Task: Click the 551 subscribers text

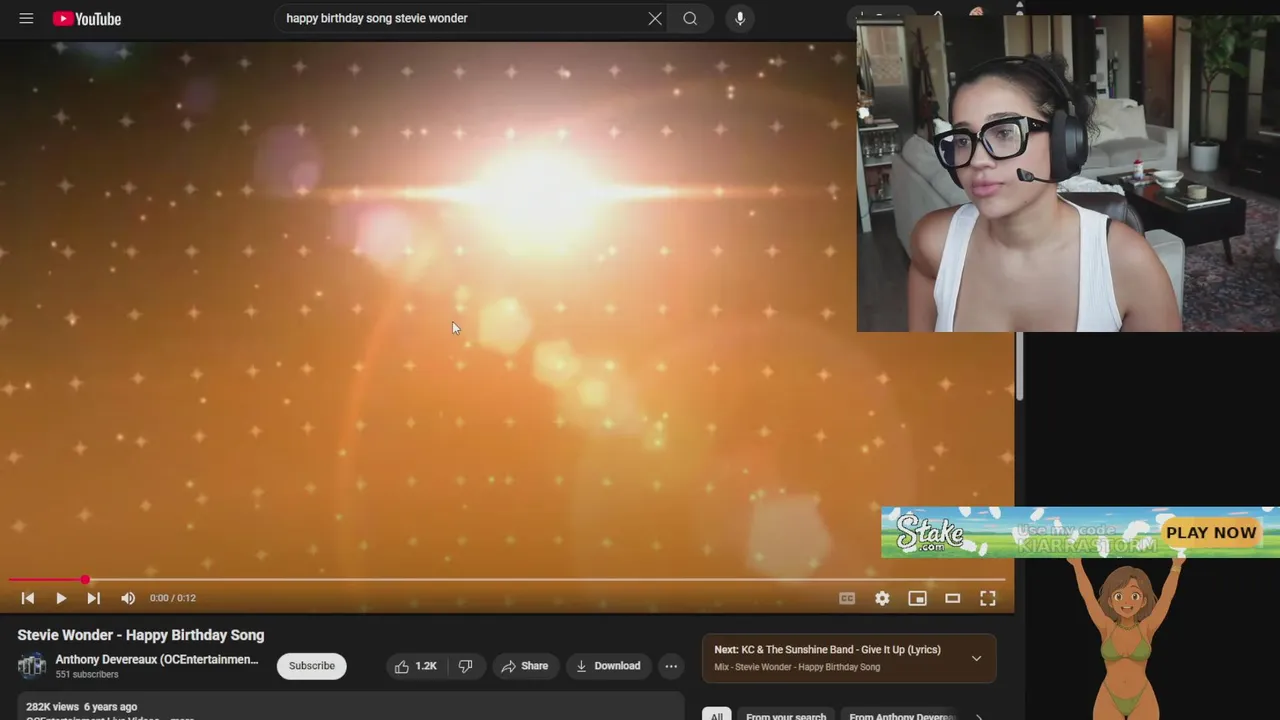Action: 87,675
